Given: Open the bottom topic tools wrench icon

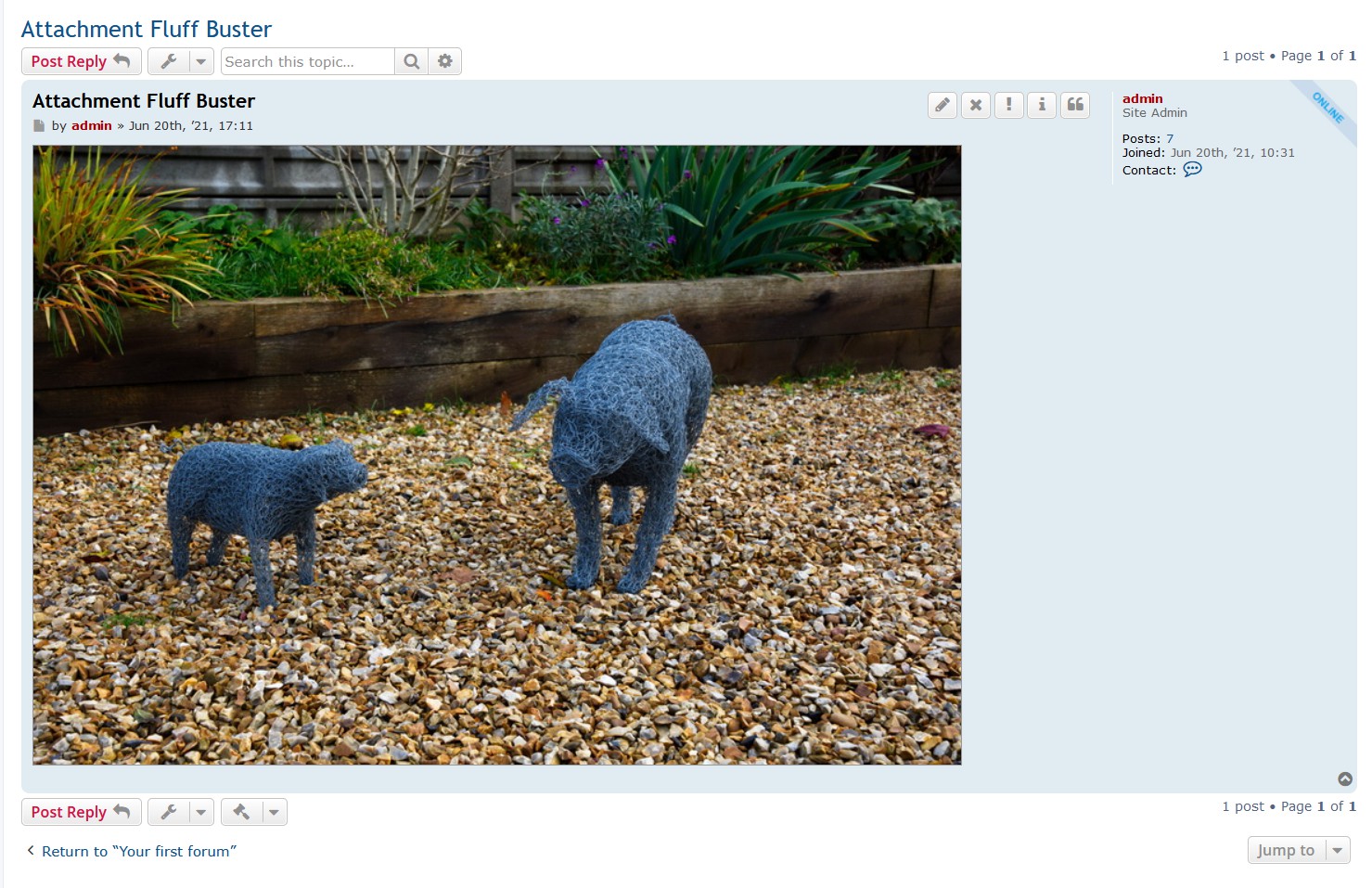Looking at the screenshot, I should coord(169,812).
